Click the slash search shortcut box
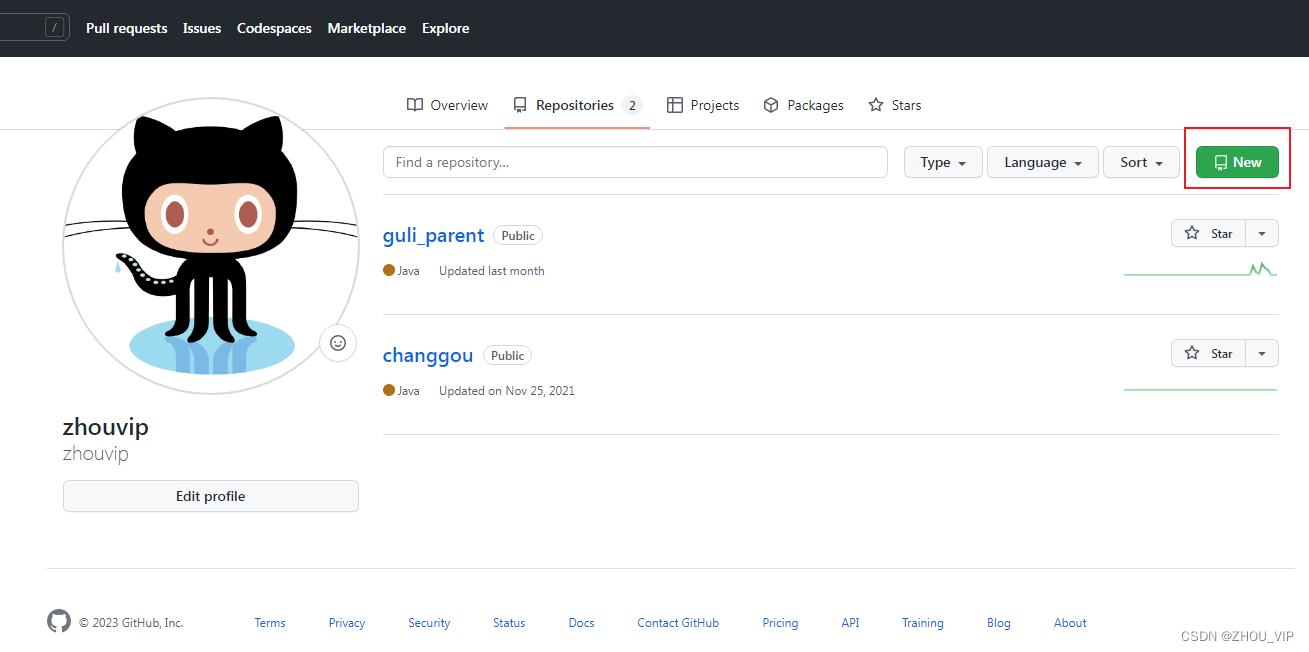 (x=54, y=28)
